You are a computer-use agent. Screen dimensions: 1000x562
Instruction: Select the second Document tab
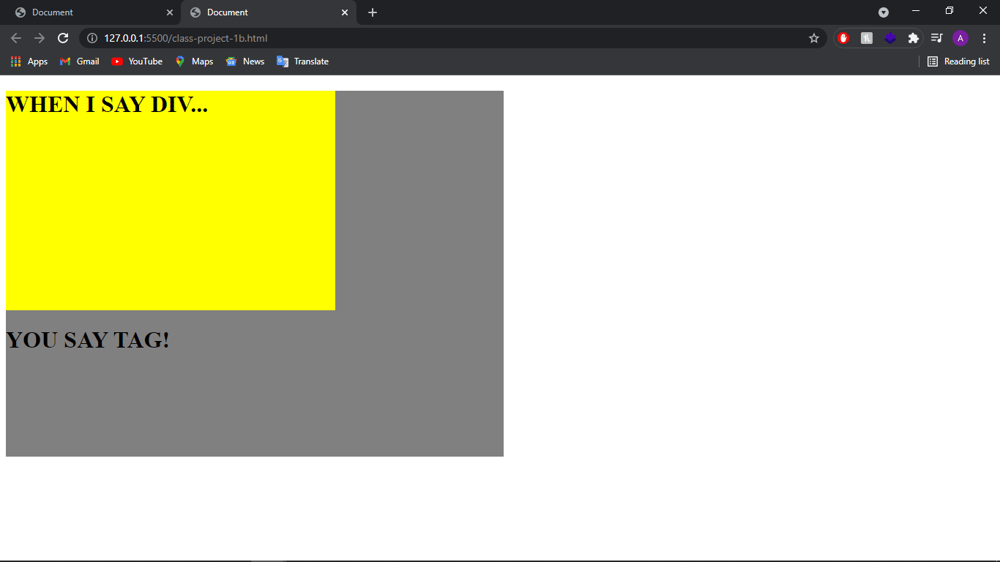(265, 12)
